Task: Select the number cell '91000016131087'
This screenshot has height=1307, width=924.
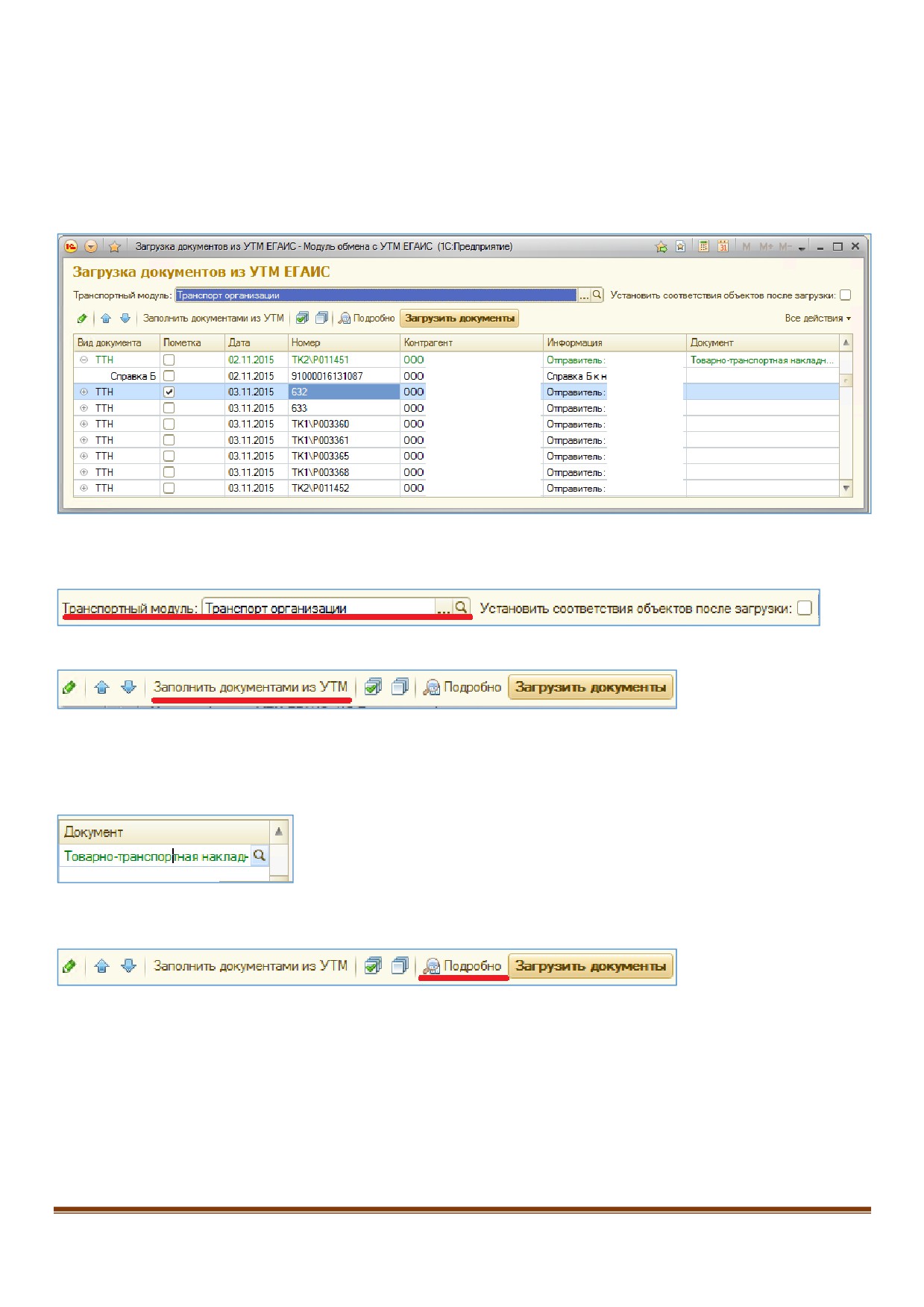Action: click(344, 376)
